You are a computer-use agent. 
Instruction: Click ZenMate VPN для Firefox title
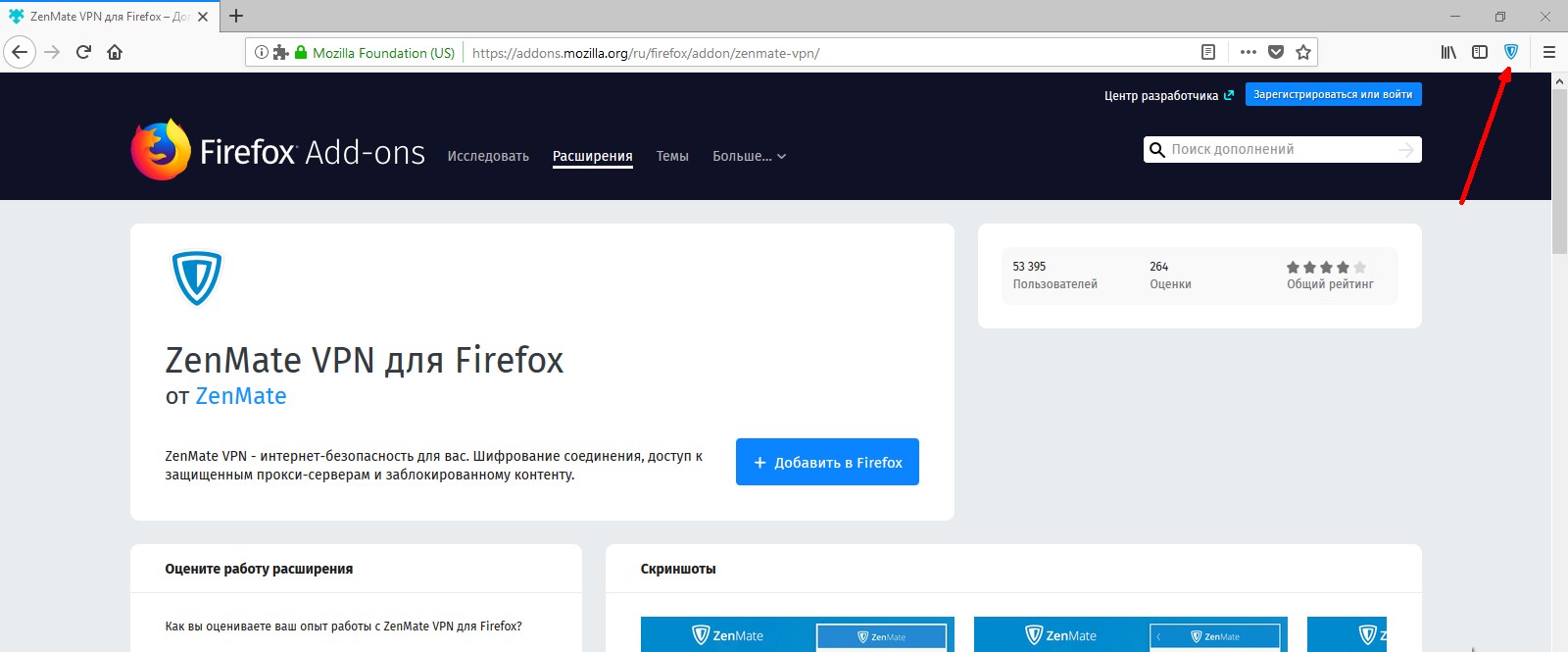click(365, 360)
